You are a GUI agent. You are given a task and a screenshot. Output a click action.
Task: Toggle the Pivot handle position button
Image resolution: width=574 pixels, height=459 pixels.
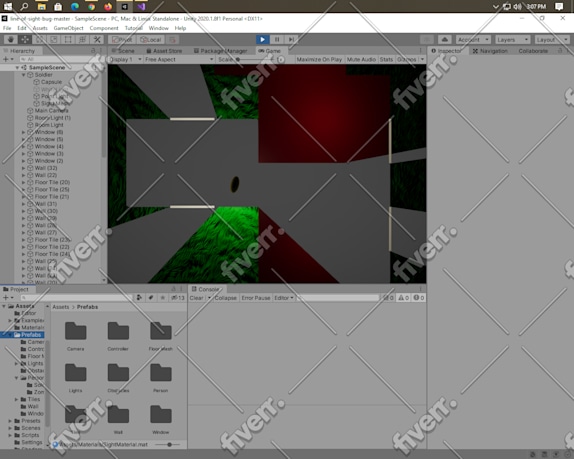click(123, 40)
